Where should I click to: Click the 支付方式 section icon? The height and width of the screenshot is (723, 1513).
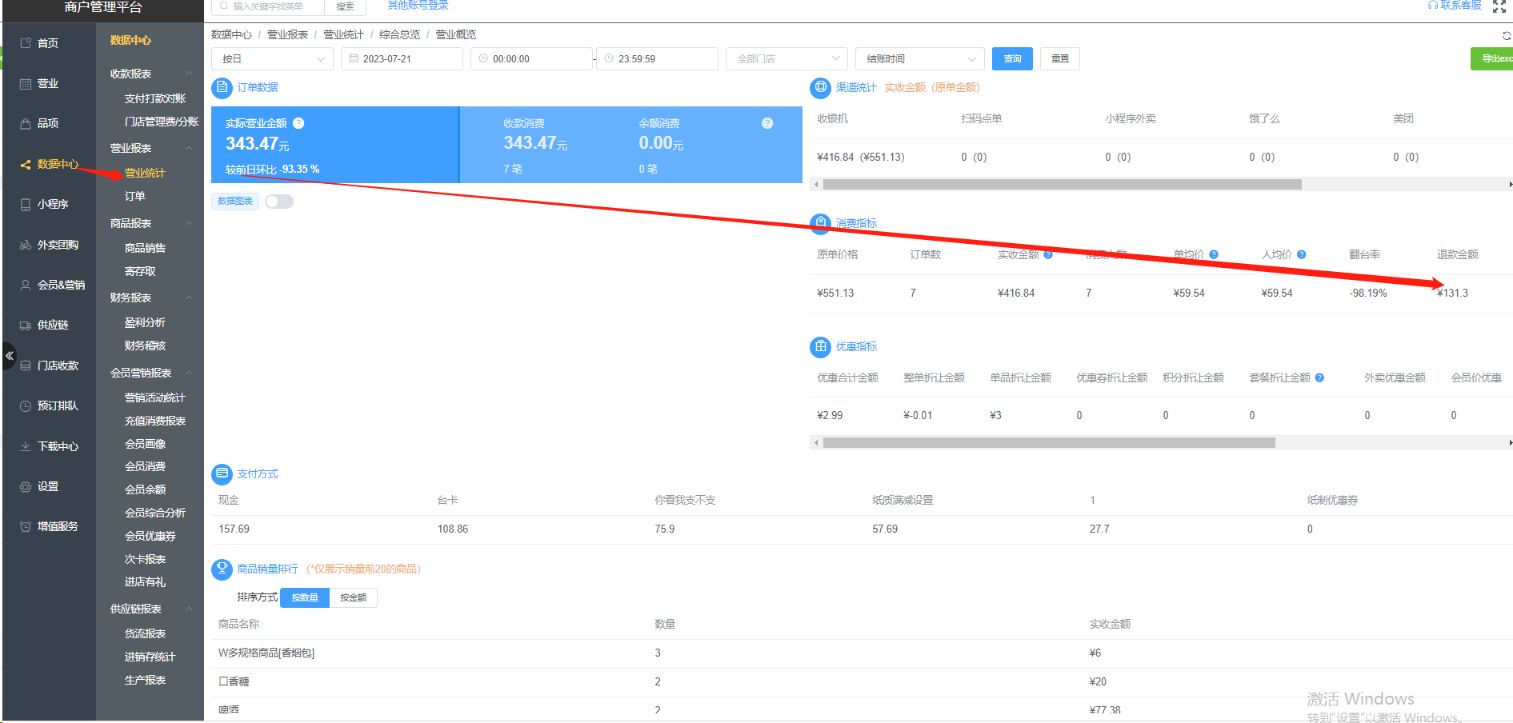[x=222, y=473]
